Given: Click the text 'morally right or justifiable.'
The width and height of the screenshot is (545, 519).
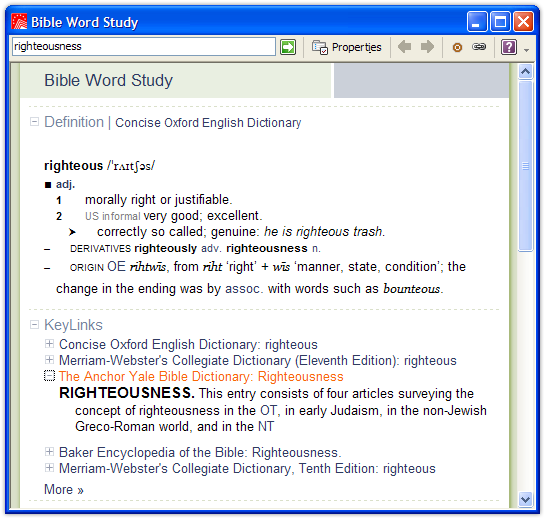Looking at the screenshot, I should pos(158,200).
